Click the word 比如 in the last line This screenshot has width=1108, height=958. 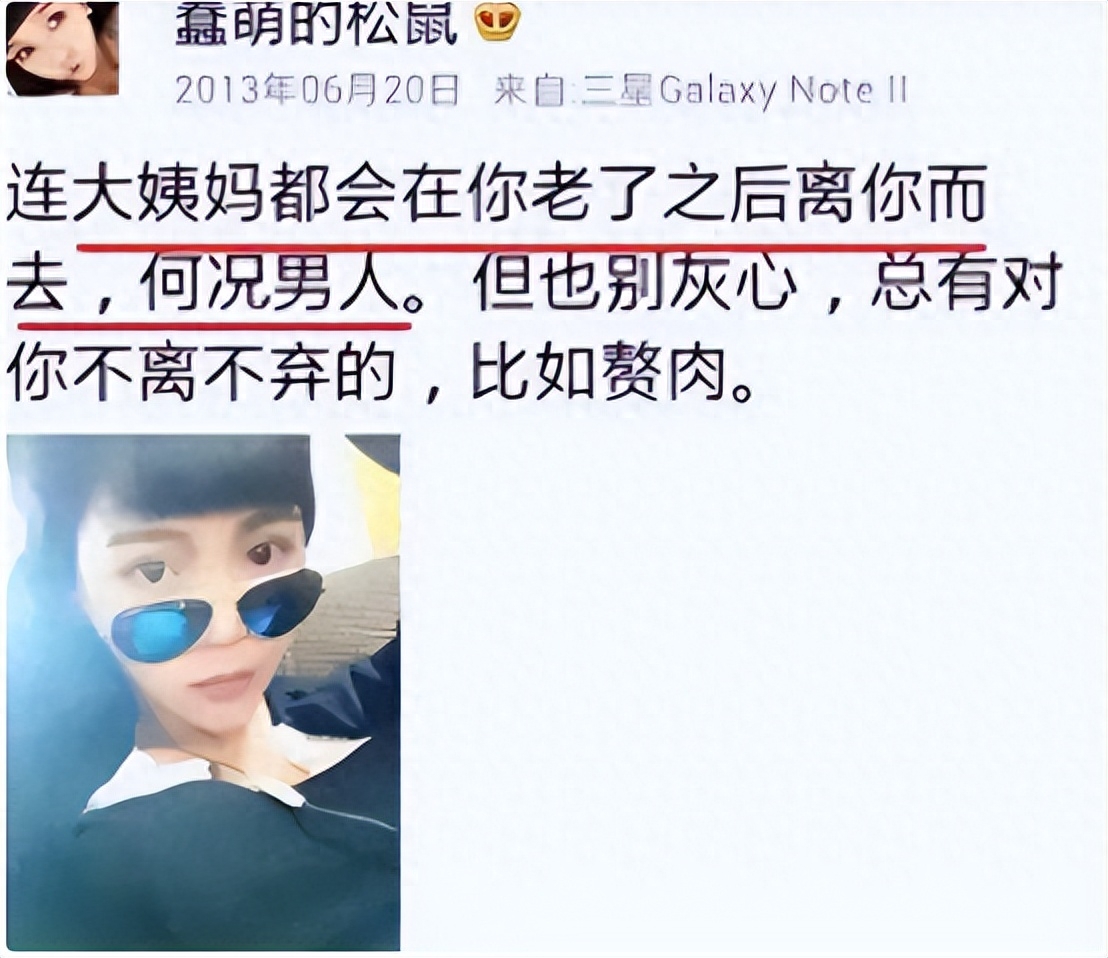point(532,373)
